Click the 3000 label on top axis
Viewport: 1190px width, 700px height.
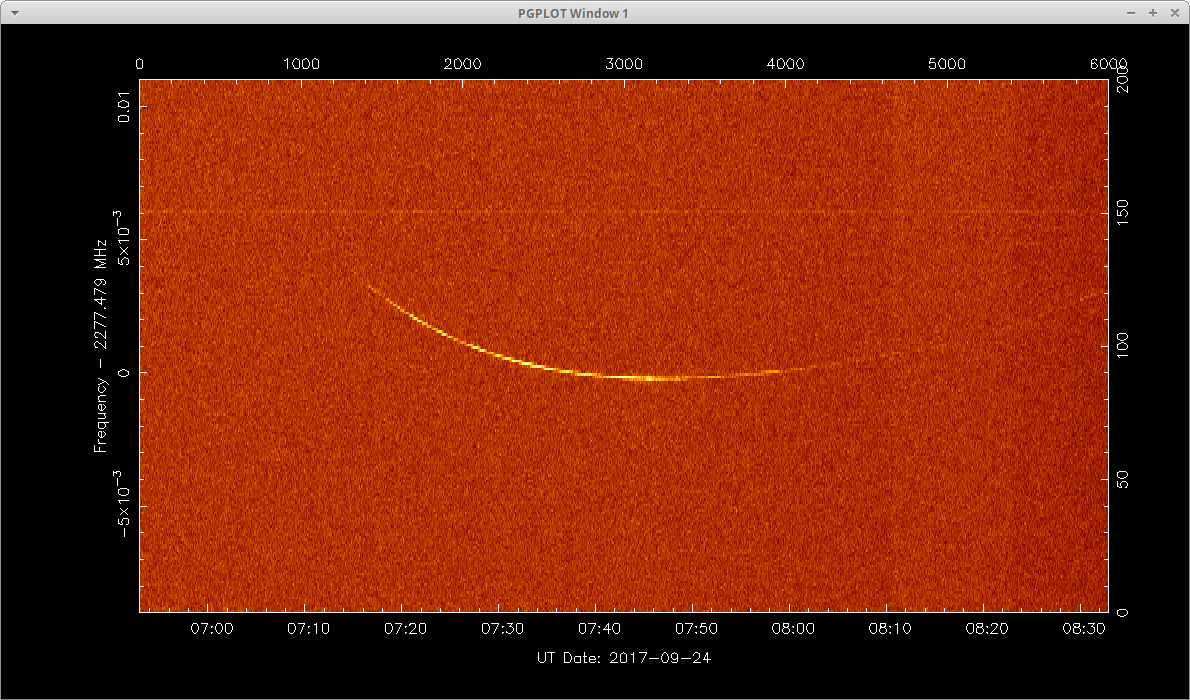click(x=624, y=64)
